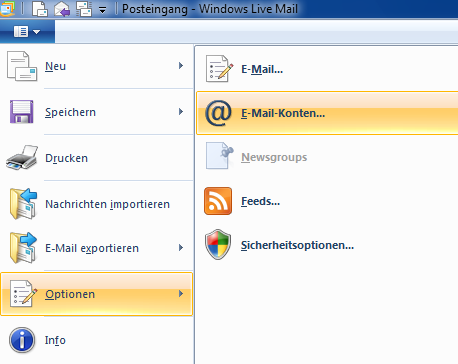Image resolution: width=458 pixels, height=364 pixels.
Task: Select the highlighted Optionen menu item
Action: 97,294
